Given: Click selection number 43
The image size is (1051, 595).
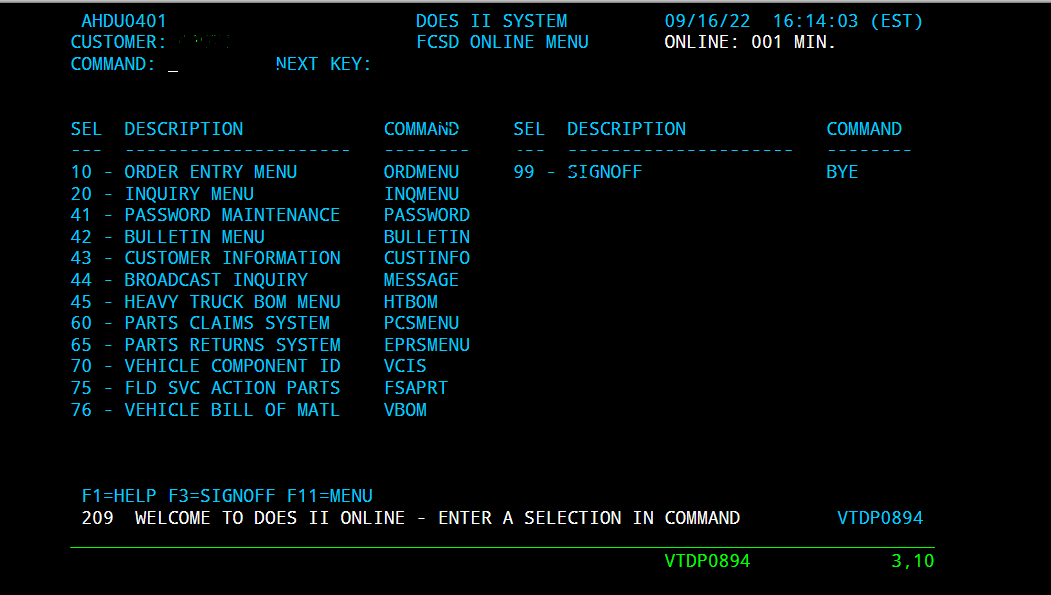Looking at the screenshot, I should (x=81, y=258).
